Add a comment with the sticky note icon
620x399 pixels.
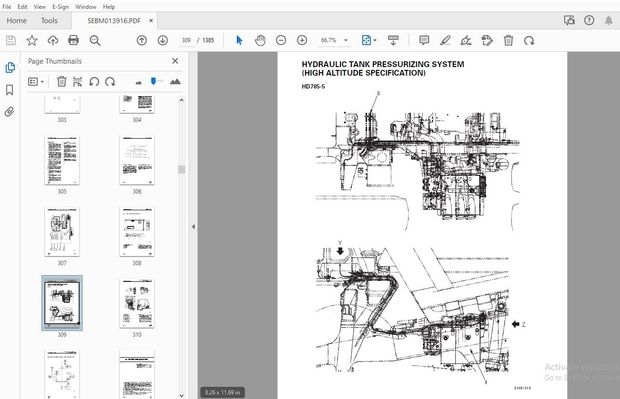pos(424,40)
